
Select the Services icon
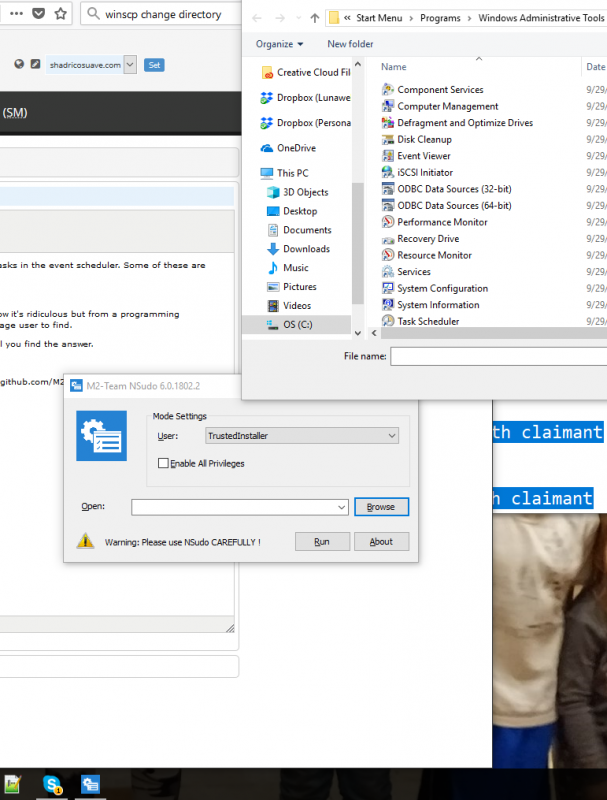(388, 272)
